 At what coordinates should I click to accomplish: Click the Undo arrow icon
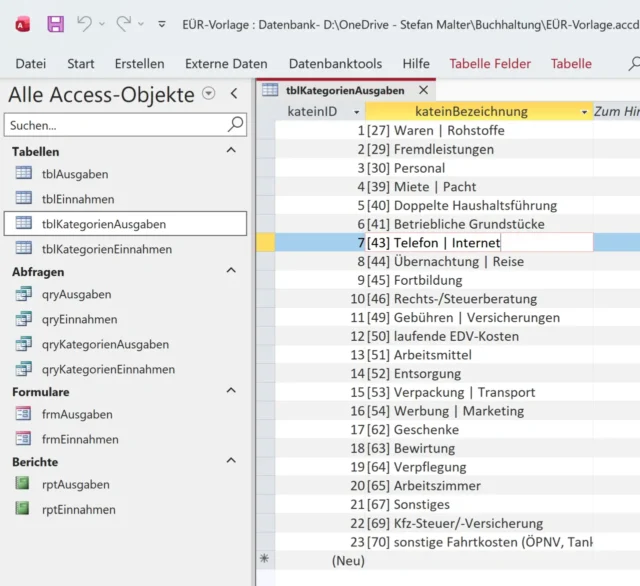pos(86,22)
